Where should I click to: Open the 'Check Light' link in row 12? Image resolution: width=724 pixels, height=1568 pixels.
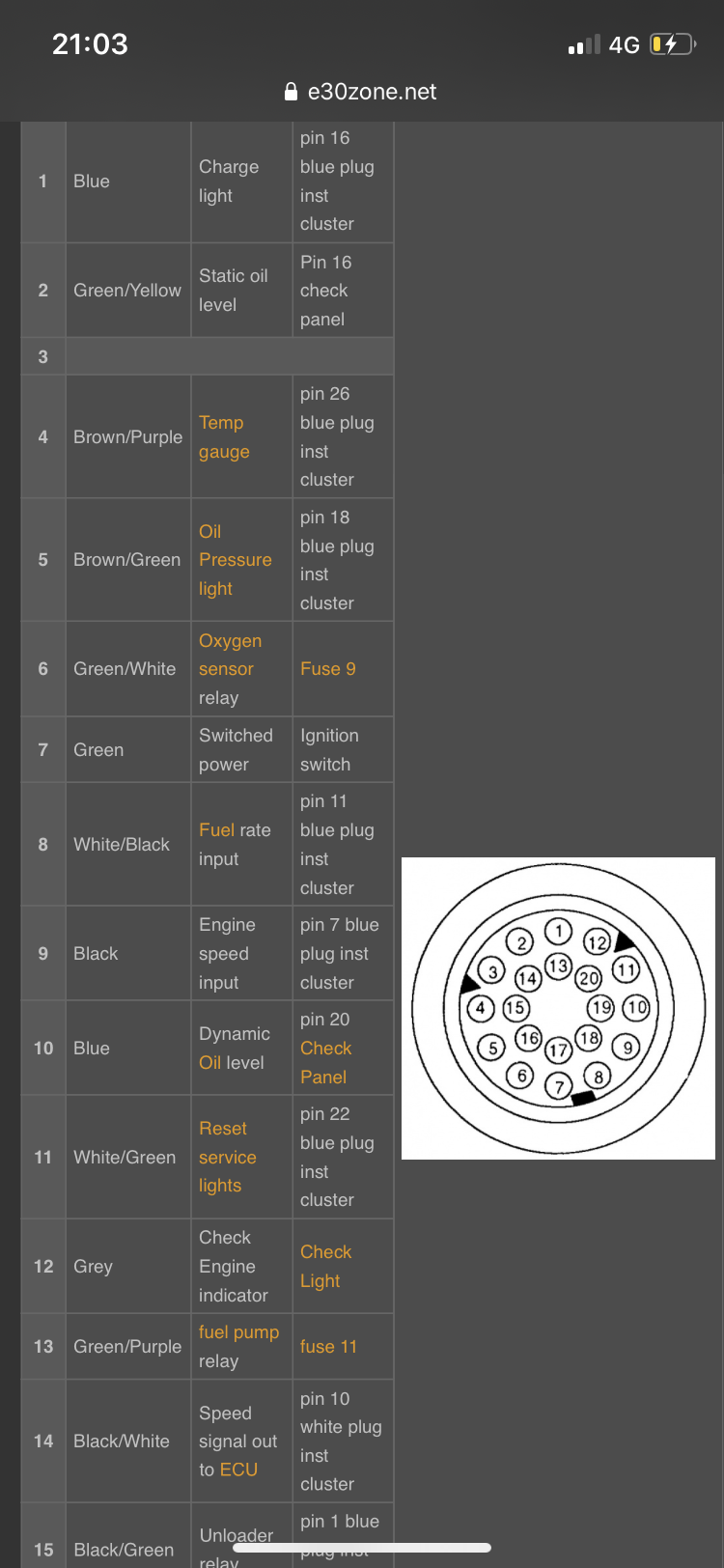coord(326,1267)
